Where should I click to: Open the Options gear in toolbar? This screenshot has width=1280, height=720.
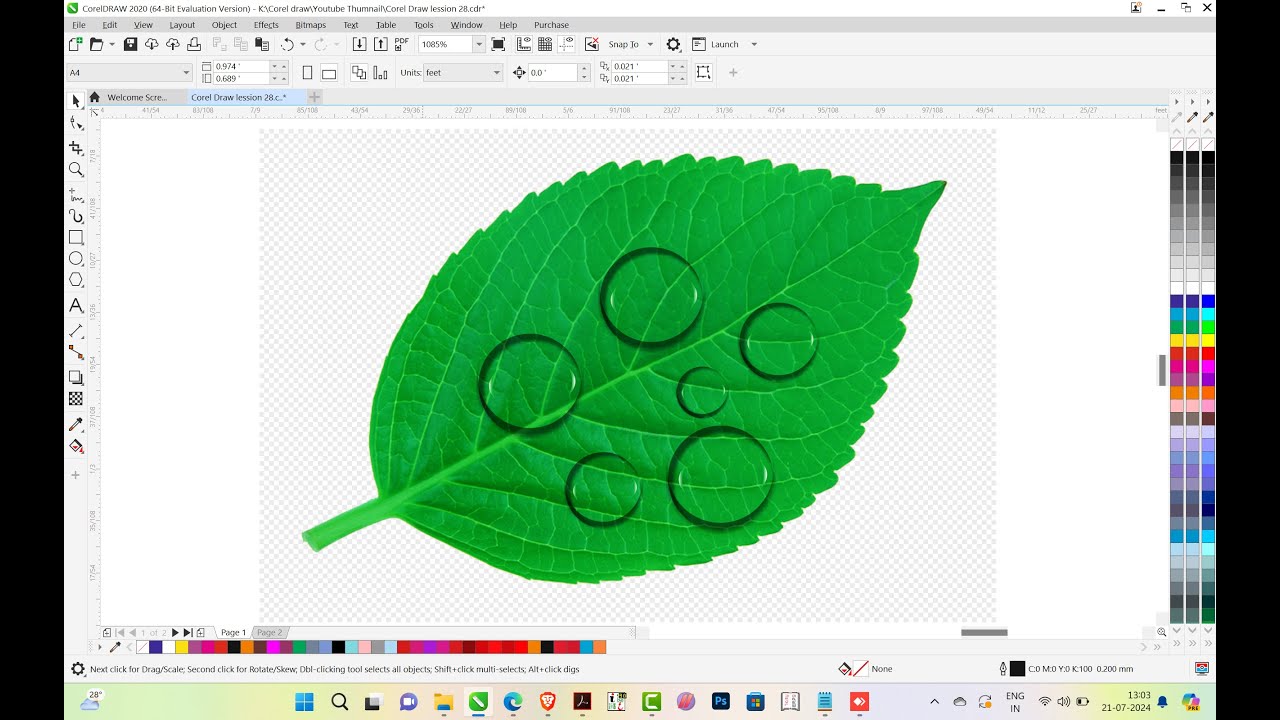(673, 44)
